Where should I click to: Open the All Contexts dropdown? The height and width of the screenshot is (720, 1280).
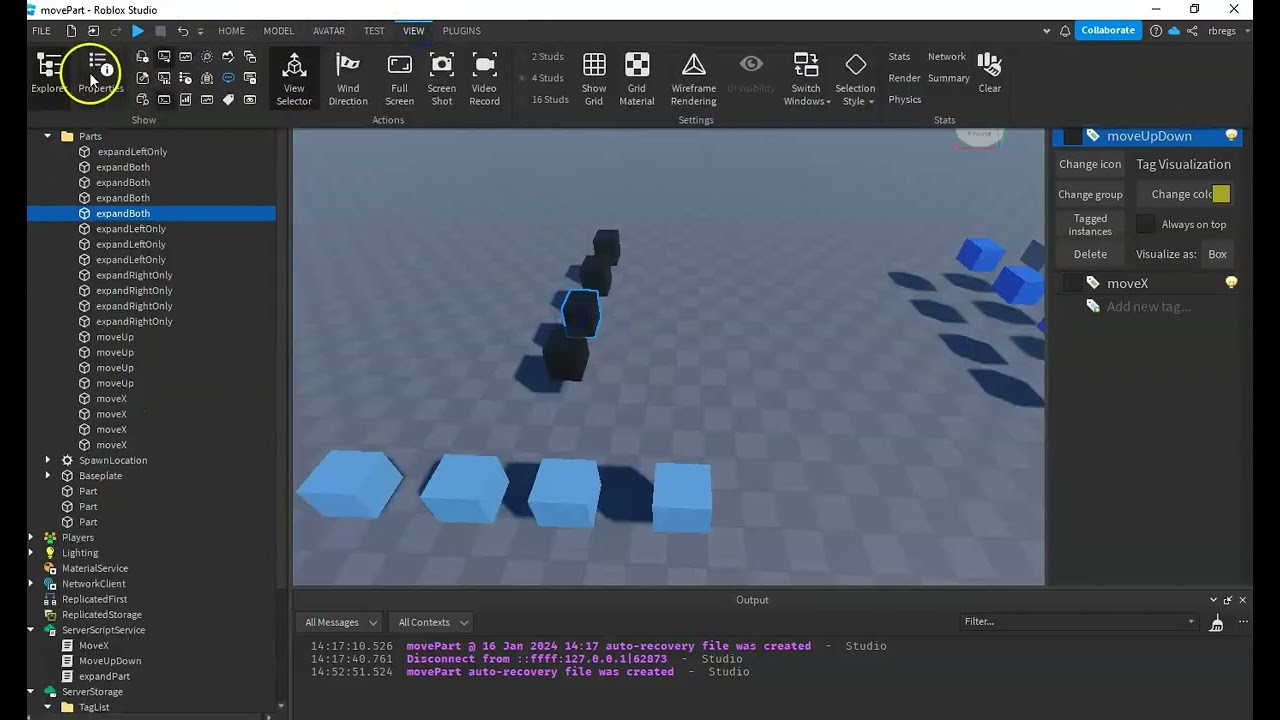[x=433, y=622]
